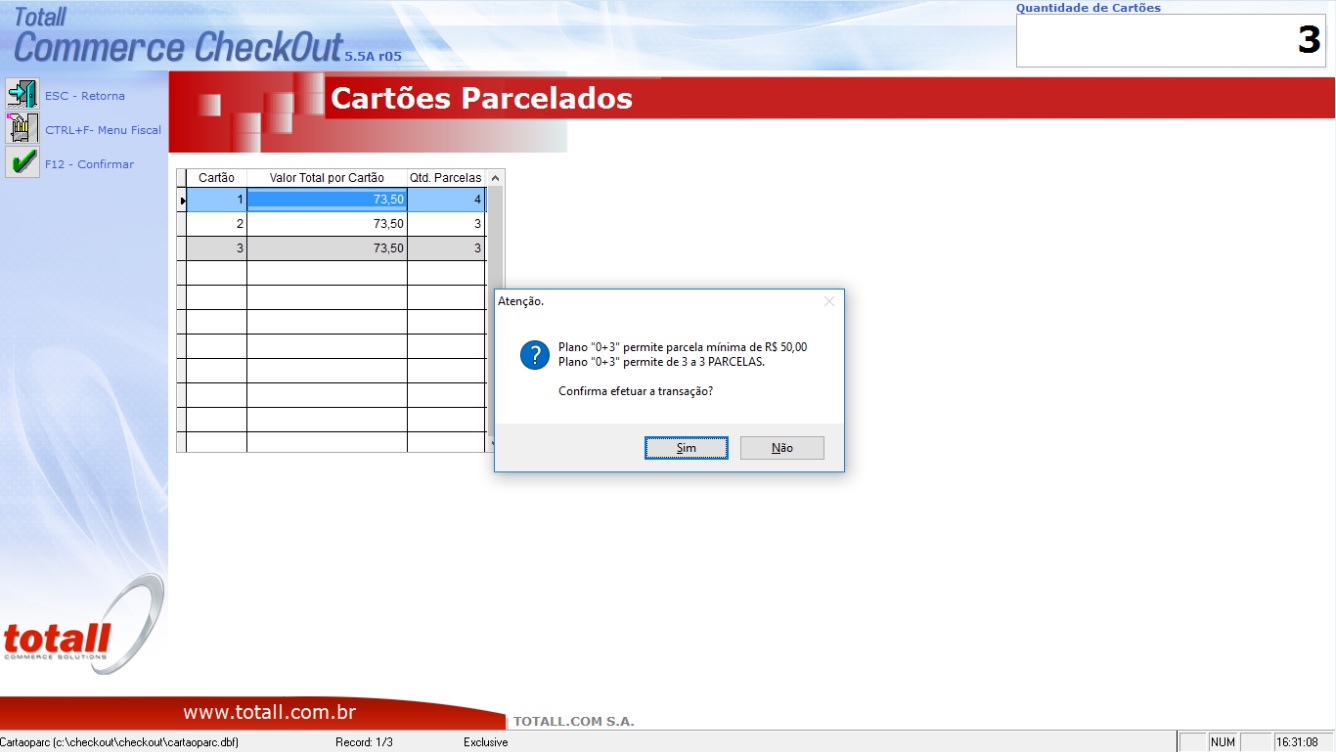The height and width of the screenshot is (752, 1336).
Task: Click the Cartão column header
Action: click(x=216, y=178)
